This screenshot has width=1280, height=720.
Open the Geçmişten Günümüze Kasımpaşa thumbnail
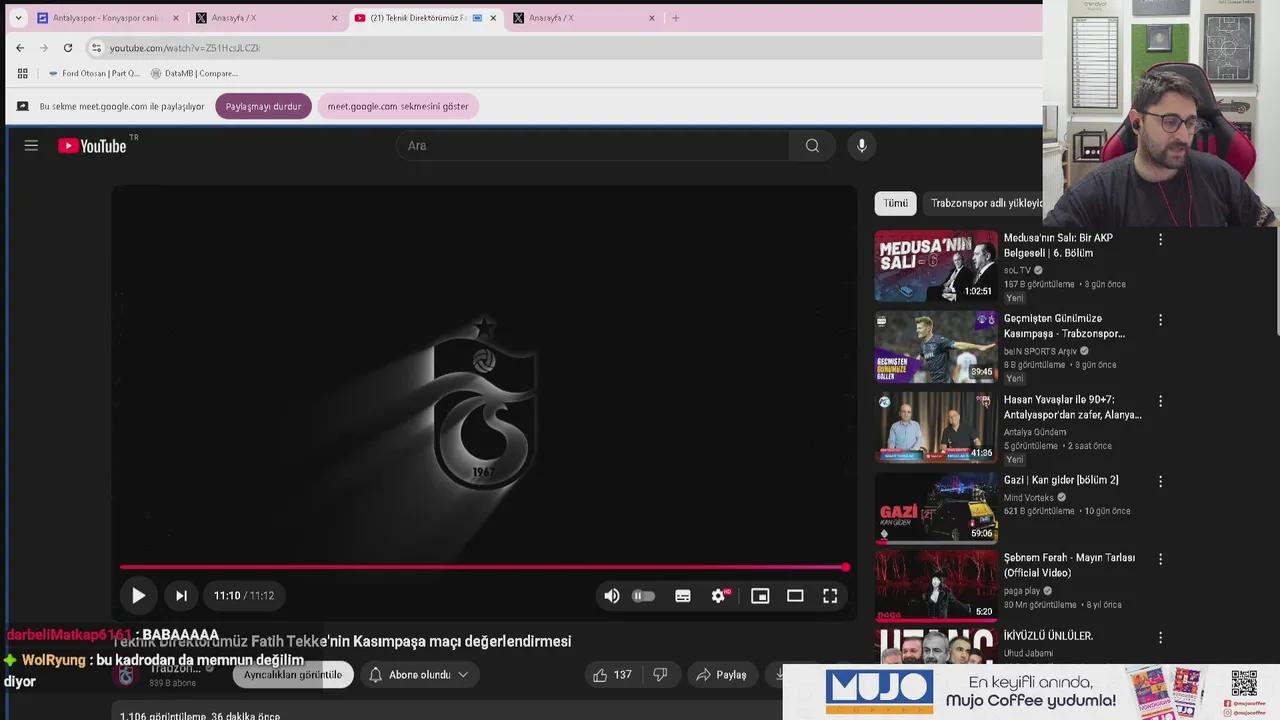click(936, 346)
